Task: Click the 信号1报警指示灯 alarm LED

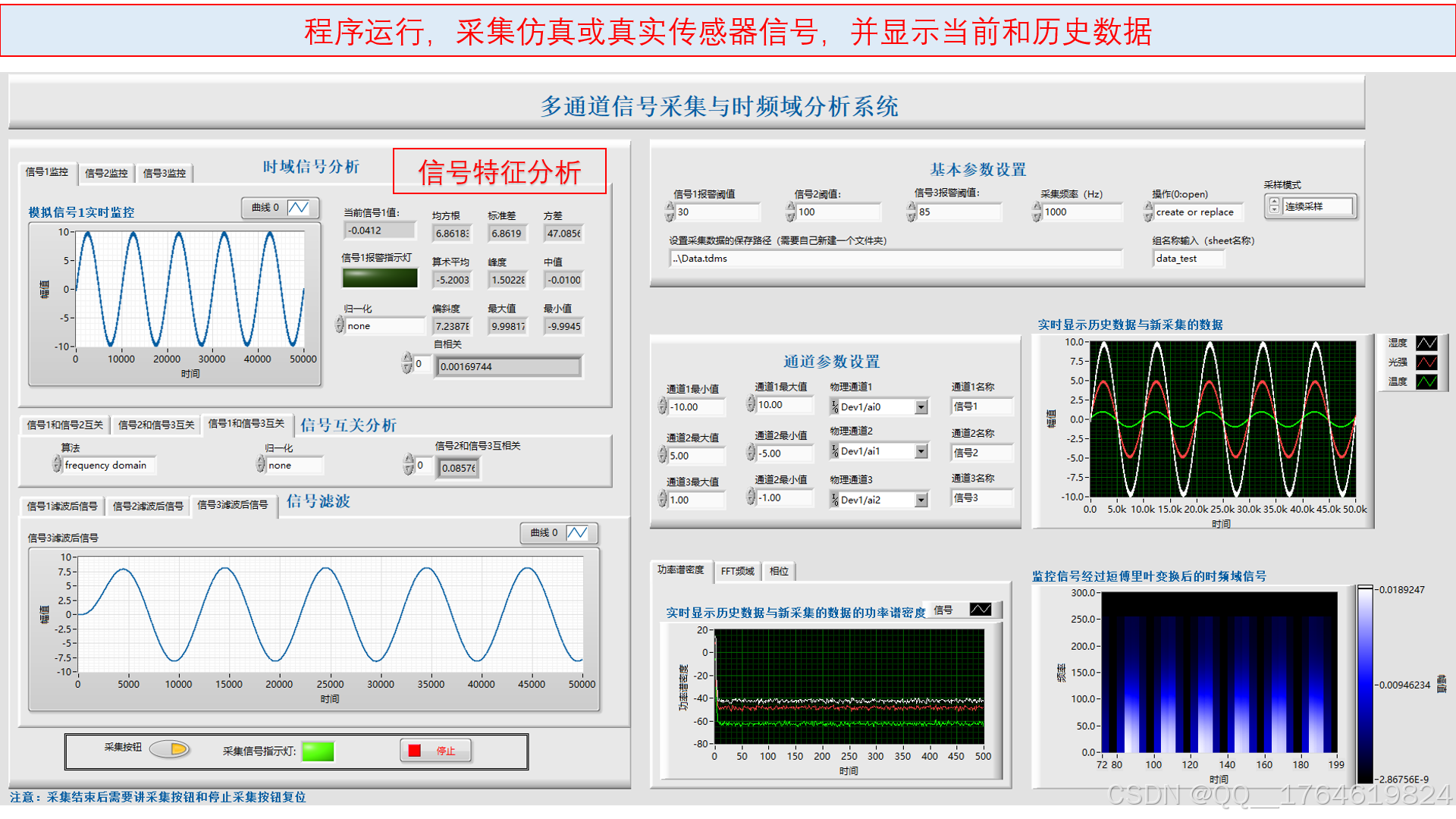Action: 379,278
